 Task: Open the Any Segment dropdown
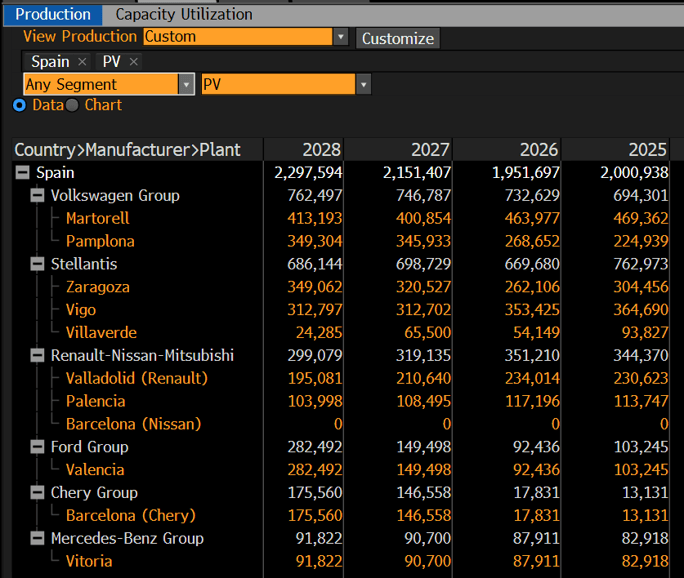186,84
